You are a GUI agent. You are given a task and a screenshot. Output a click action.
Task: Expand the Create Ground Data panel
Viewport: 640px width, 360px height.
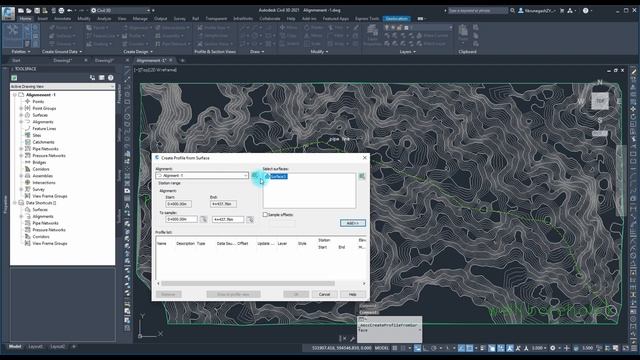pyautogui.click(x=62, y=52)
